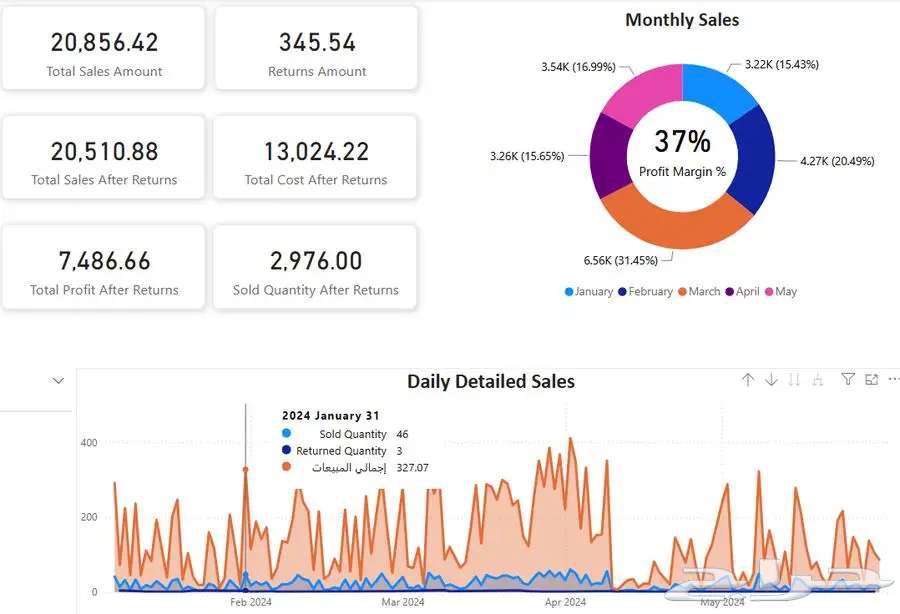Expand all down one level icon
This screenshot has height=614, width=900.
pos(818,380)
